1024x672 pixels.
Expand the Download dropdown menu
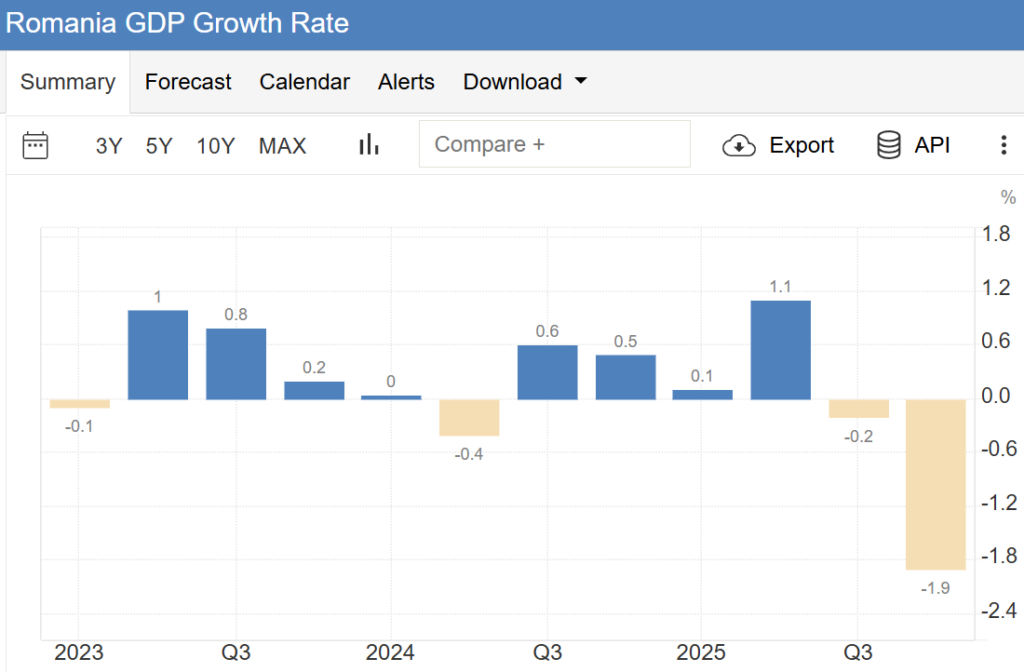pos(512,82)
